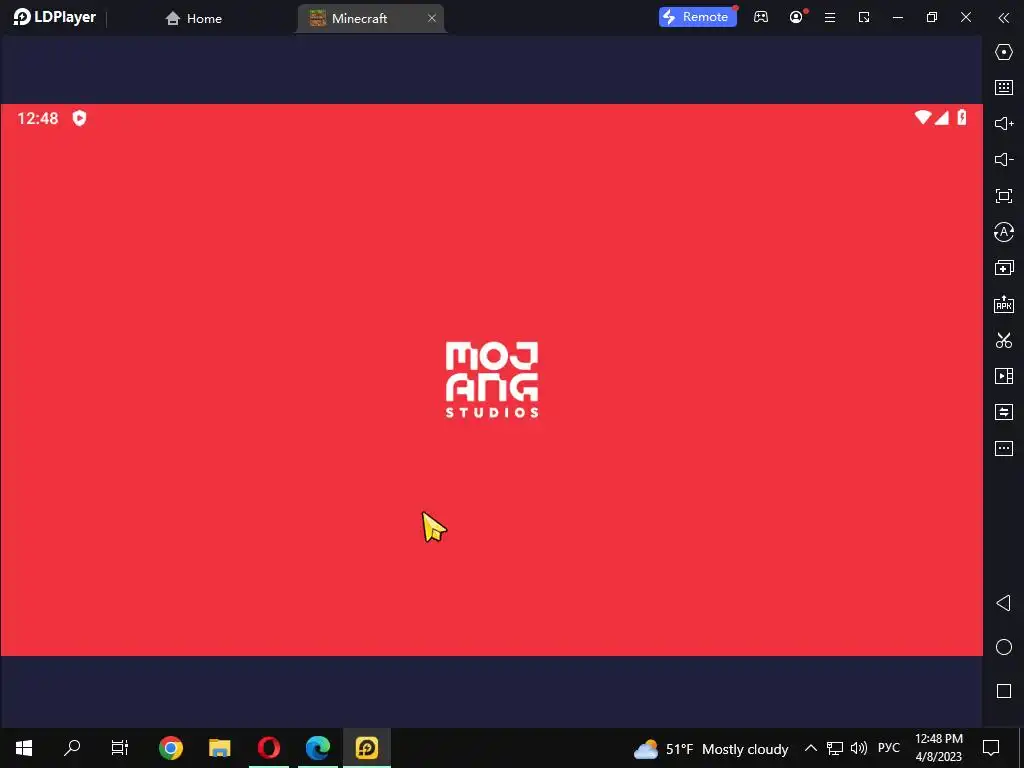
Task: Tap the Android home circle button
Action: [1004, 647]
